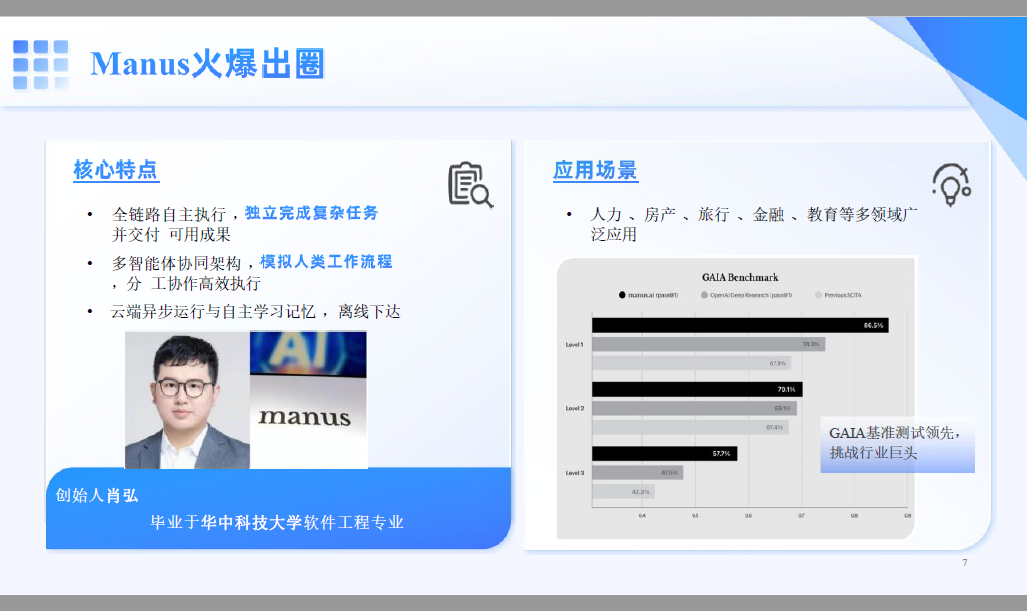Select the founder portrait photo
1027x611 pixels.
click(187, 400)
